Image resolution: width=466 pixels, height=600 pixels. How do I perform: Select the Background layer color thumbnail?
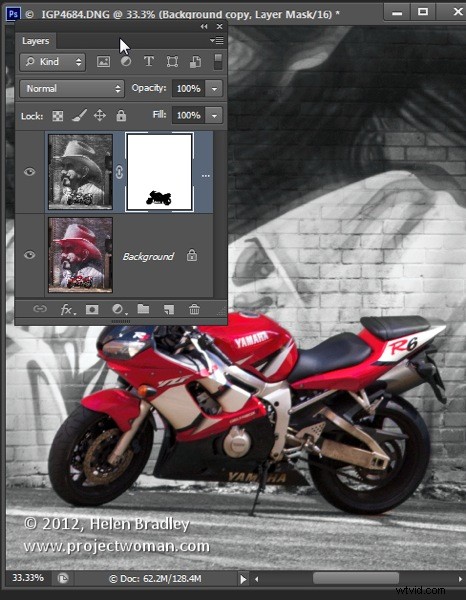(80, 255)
